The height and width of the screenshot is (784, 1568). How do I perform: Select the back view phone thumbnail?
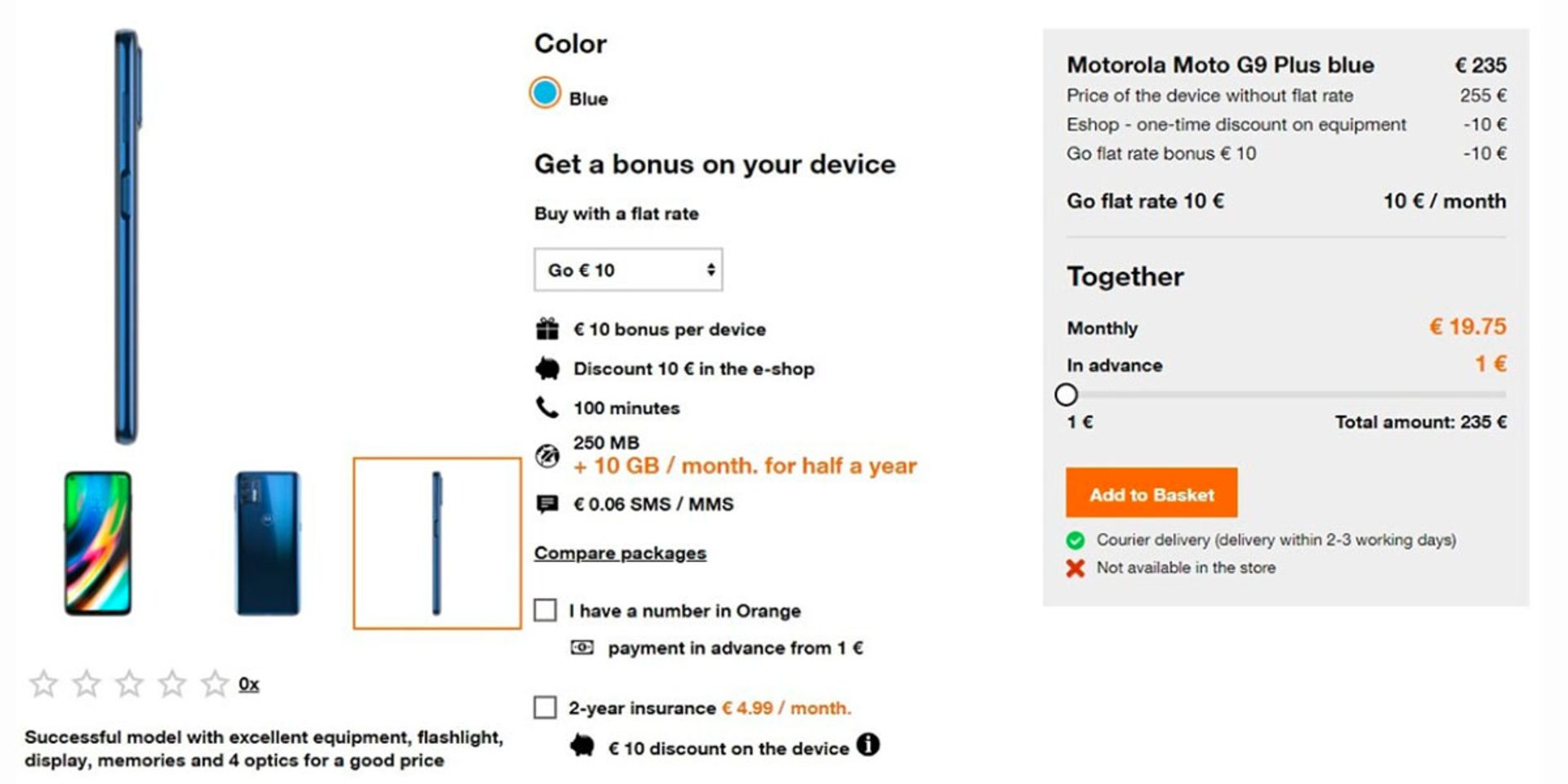(x=268, y=543)
